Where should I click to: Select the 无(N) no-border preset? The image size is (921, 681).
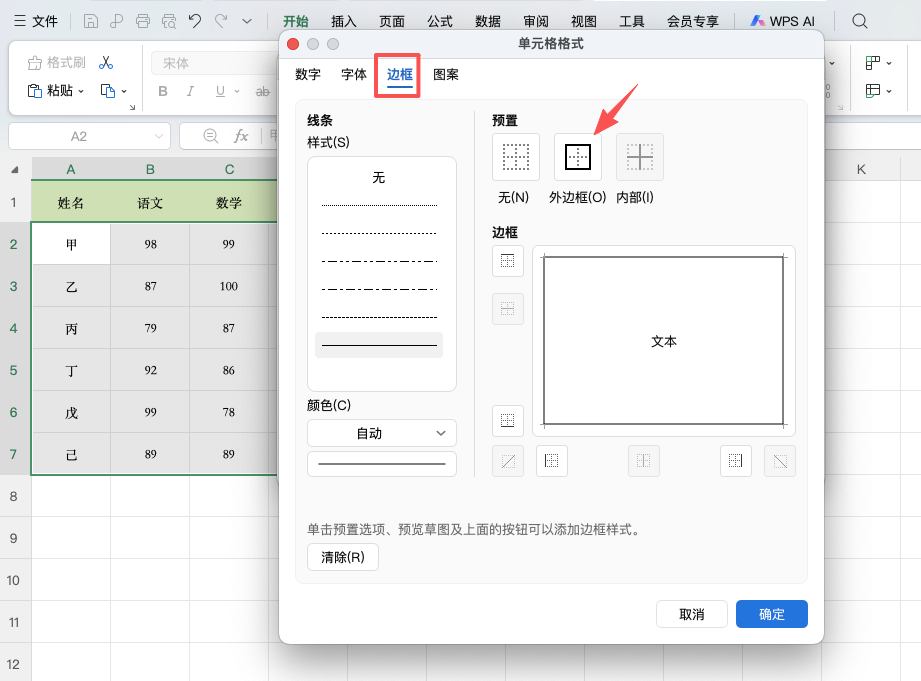coord(516,157)
